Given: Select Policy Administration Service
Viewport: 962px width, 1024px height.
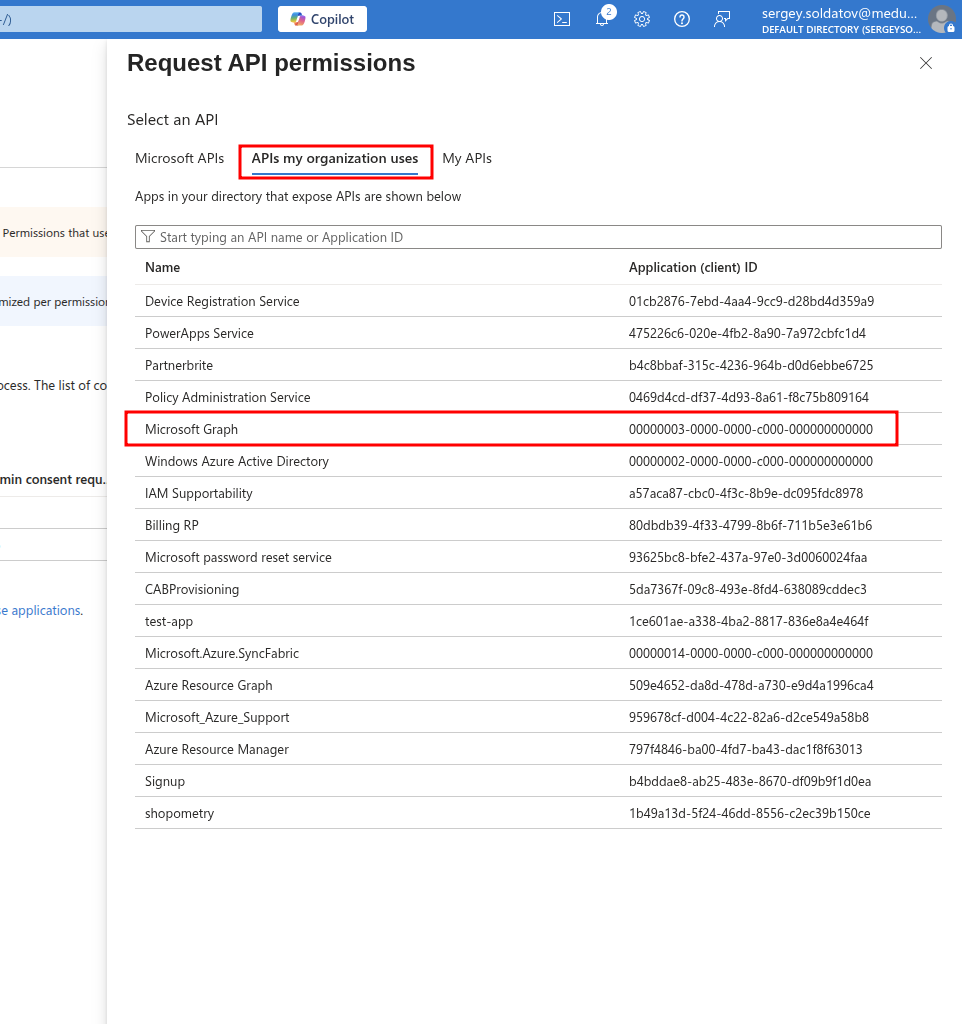Looking at the screenshot, I should (538, 397).
